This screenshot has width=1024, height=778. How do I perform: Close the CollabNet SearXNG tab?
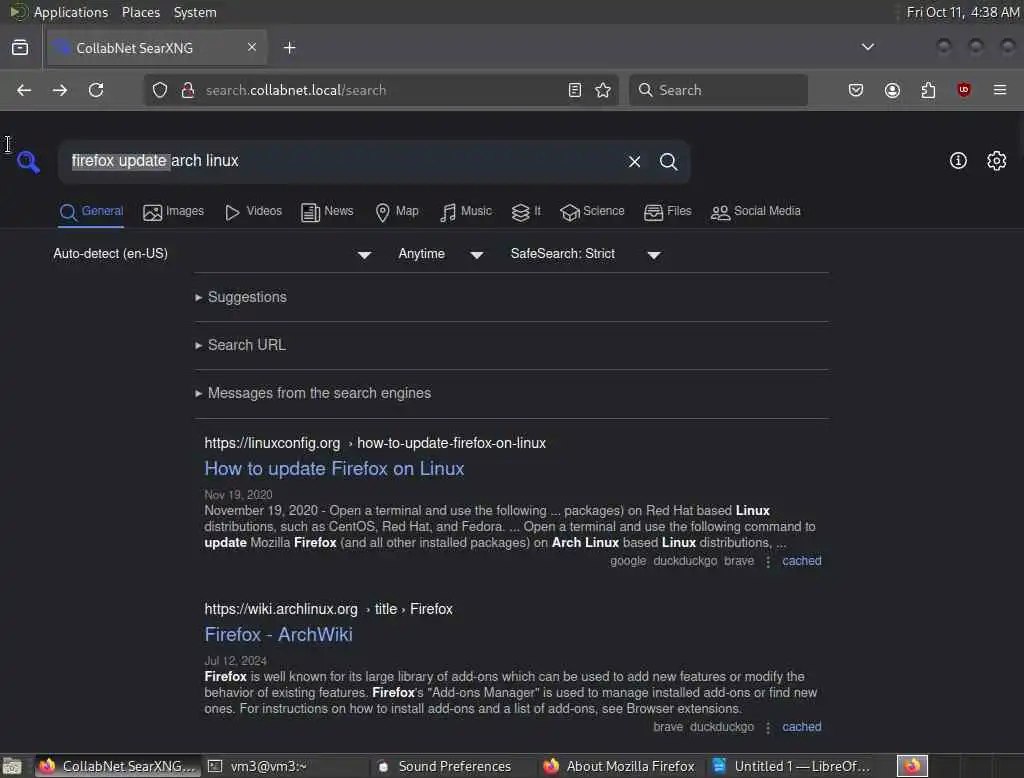[252, 47]
